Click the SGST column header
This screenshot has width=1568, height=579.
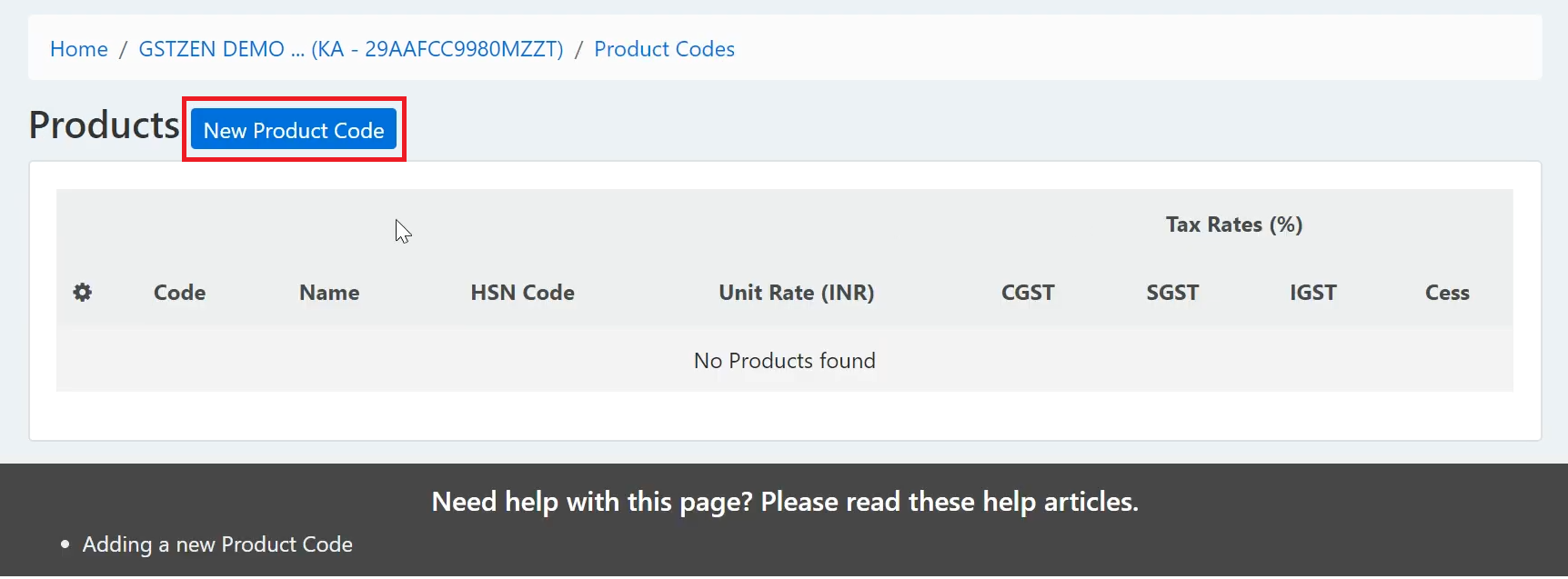(x=1172, y=293)
